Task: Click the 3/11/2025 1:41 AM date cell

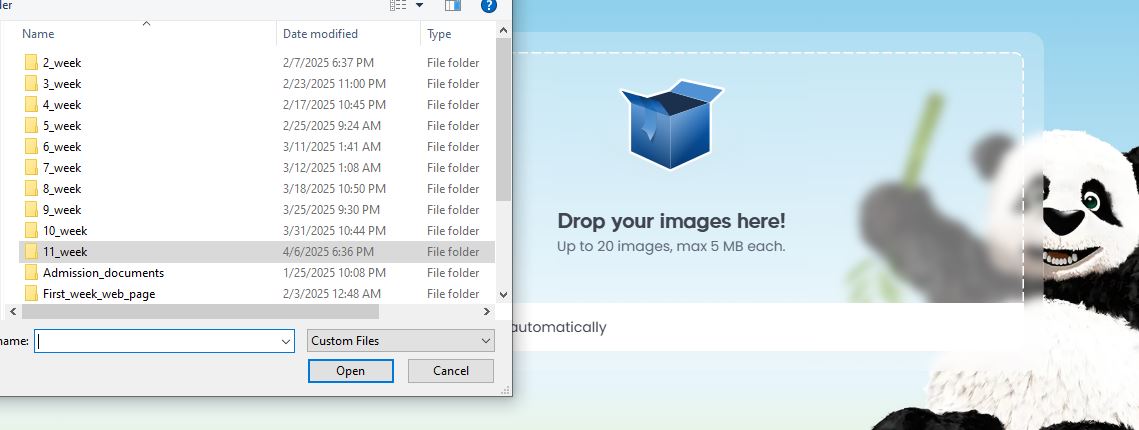Action: pos(331,147)
